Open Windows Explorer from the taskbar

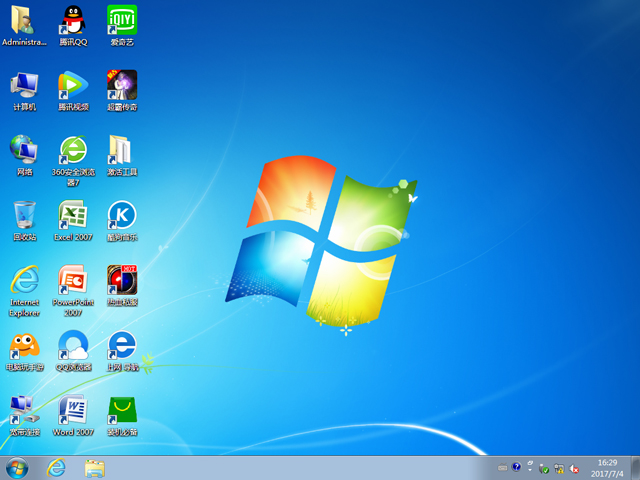click(95, 467)
